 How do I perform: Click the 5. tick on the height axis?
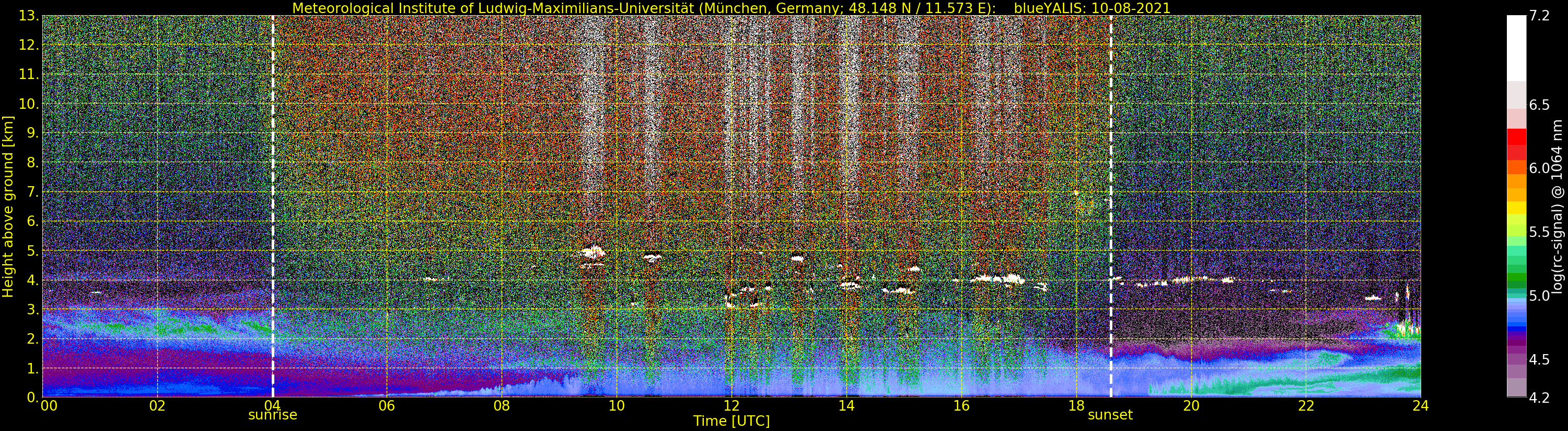(x=34, y=251)
